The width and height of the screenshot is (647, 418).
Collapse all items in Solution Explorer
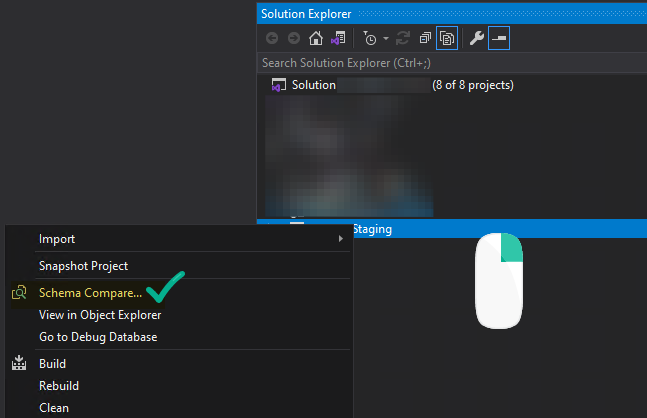tap(425, 38)
